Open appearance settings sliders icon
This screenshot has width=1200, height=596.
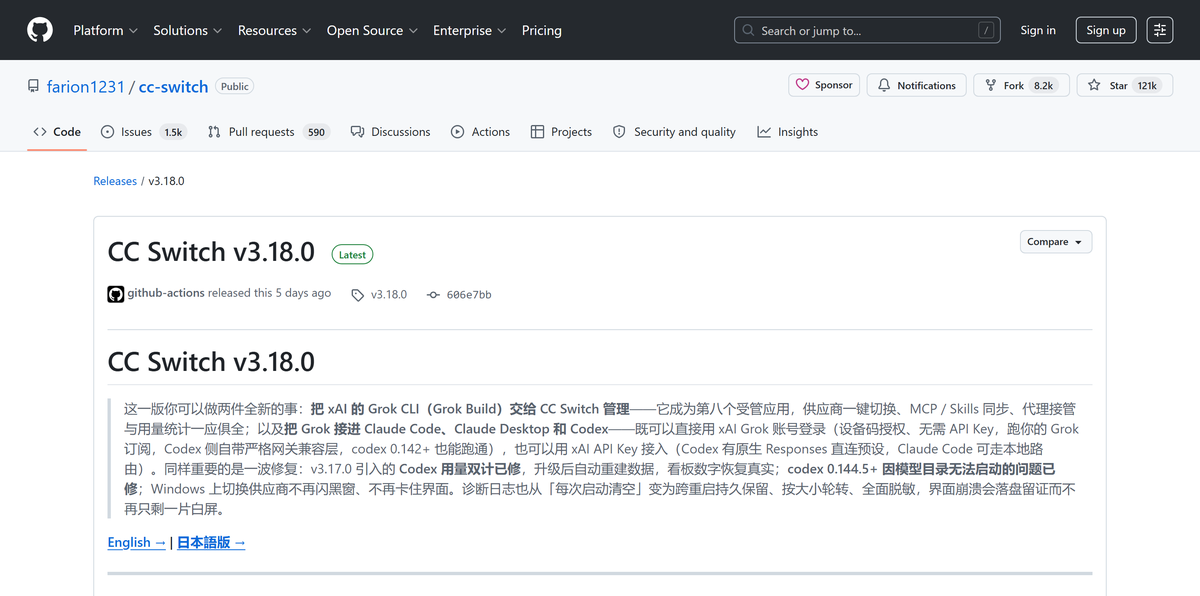tap(1160, 30)
